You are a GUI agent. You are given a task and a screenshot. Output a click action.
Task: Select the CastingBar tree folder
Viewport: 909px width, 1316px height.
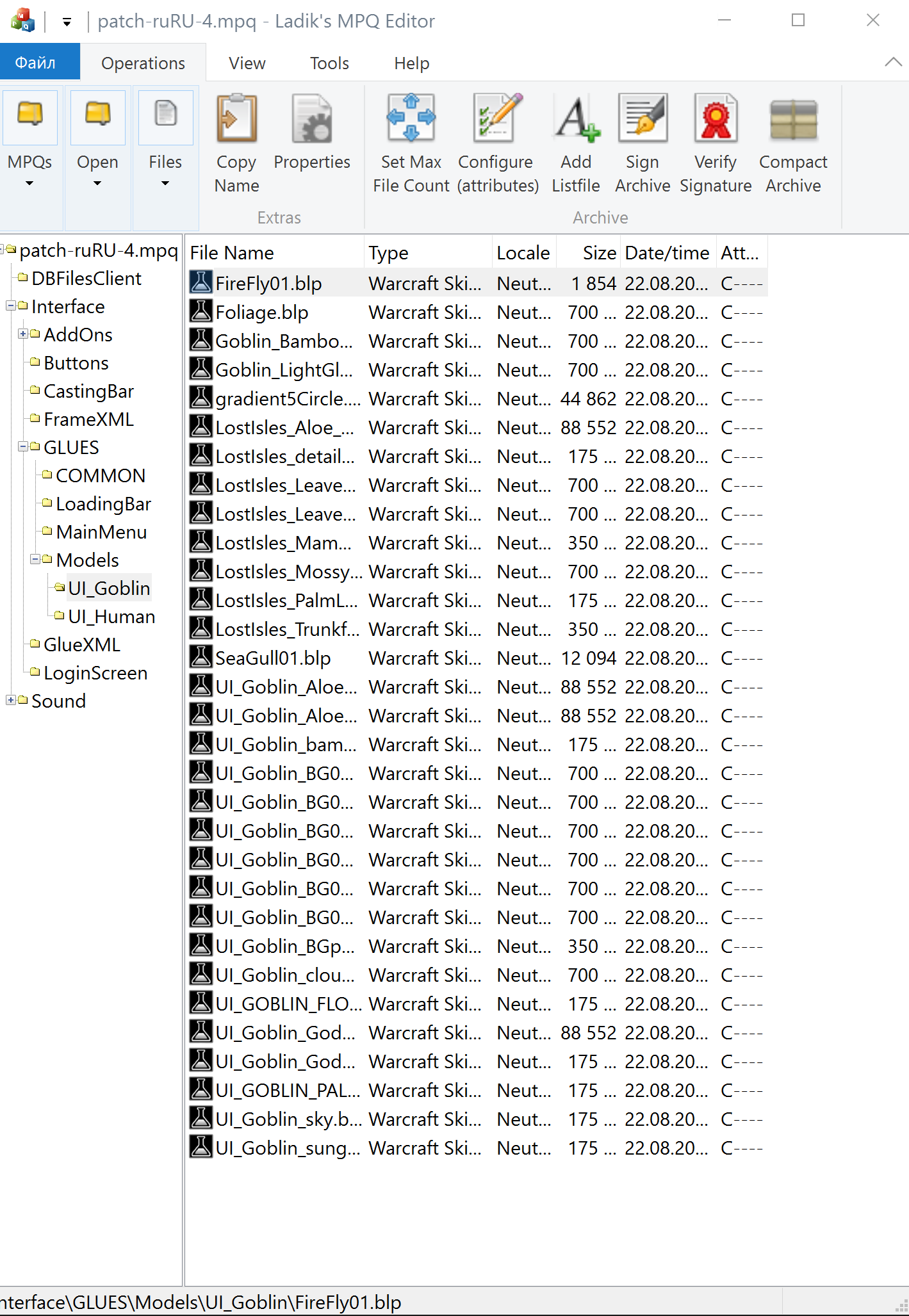[x=89, y=391]
